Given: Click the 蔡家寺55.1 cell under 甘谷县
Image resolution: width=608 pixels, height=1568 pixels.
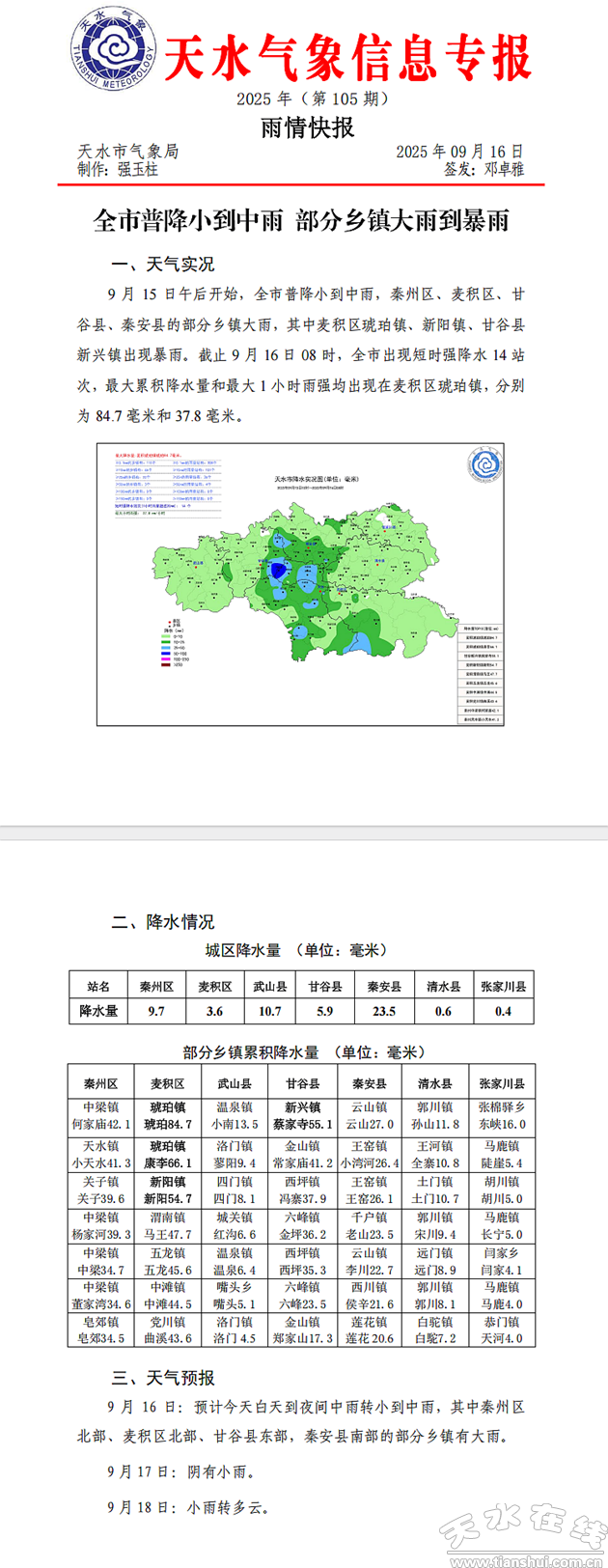Looking at the screenshot, I should [x=302, y=1124].
